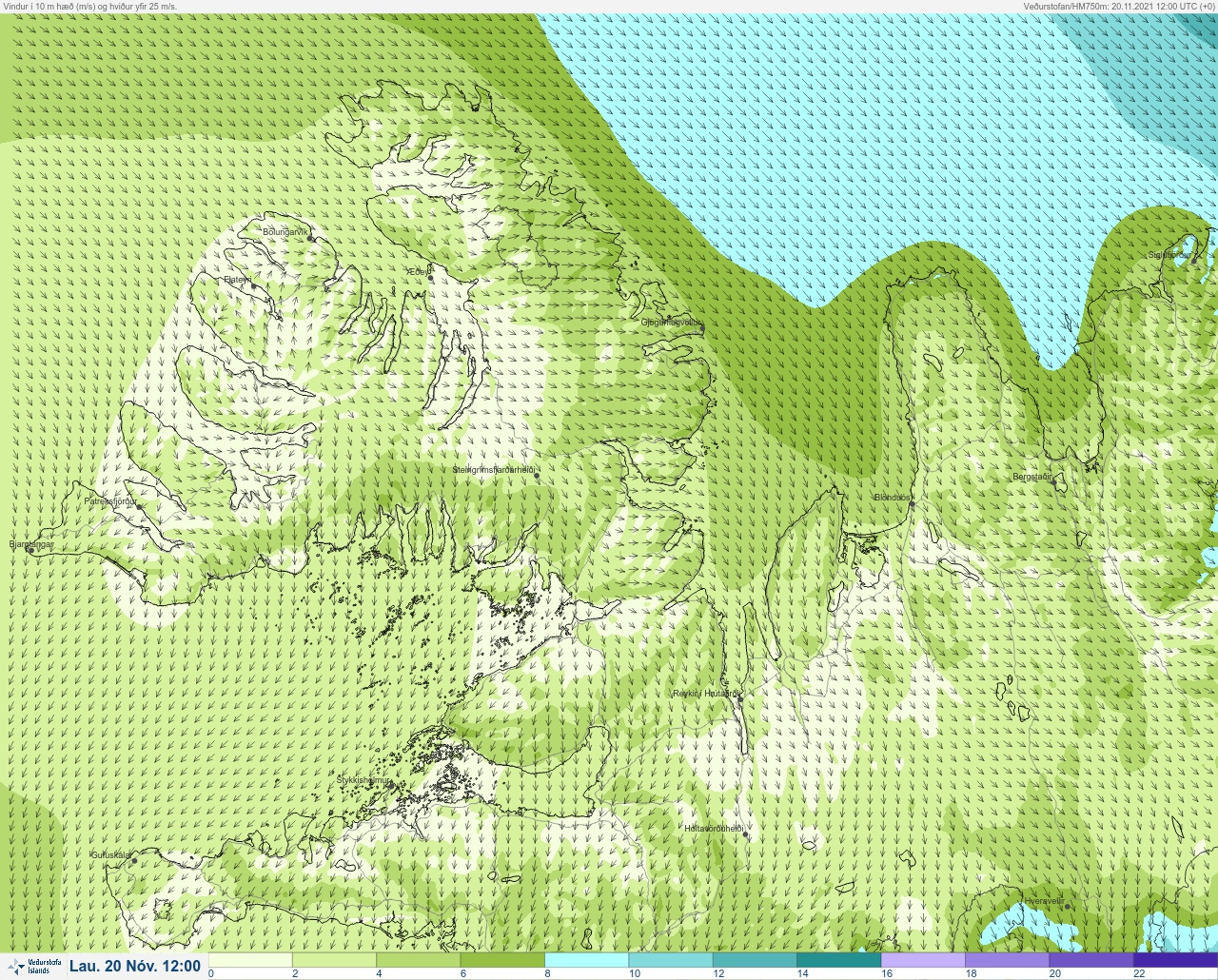Click the Veðurstofa Íslands logo
The width and height of the screenshot is (1218, 980).
tap(33, 966)
